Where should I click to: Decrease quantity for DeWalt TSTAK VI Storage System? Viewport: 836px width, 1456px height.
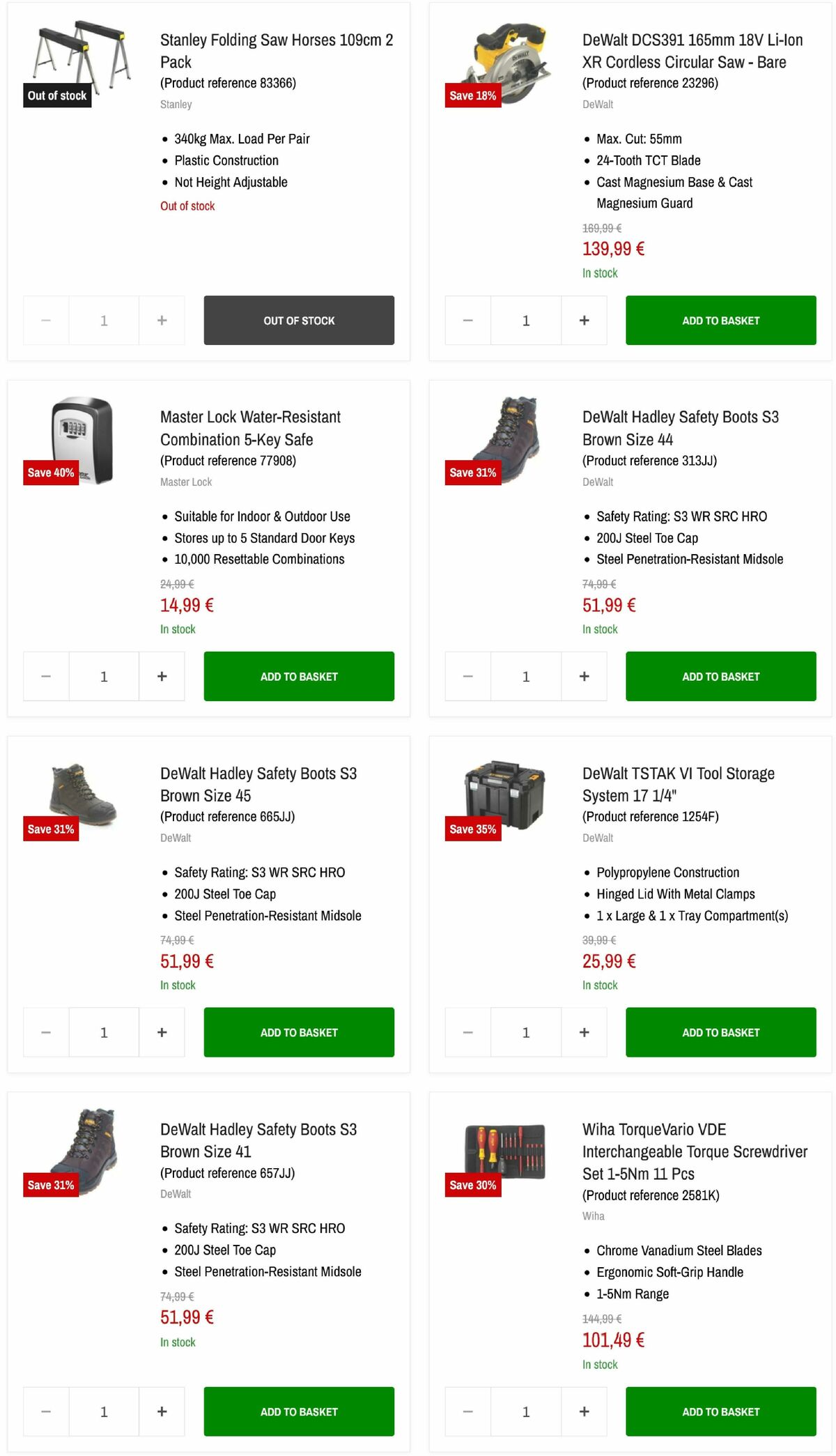[x=467, y=1032]
